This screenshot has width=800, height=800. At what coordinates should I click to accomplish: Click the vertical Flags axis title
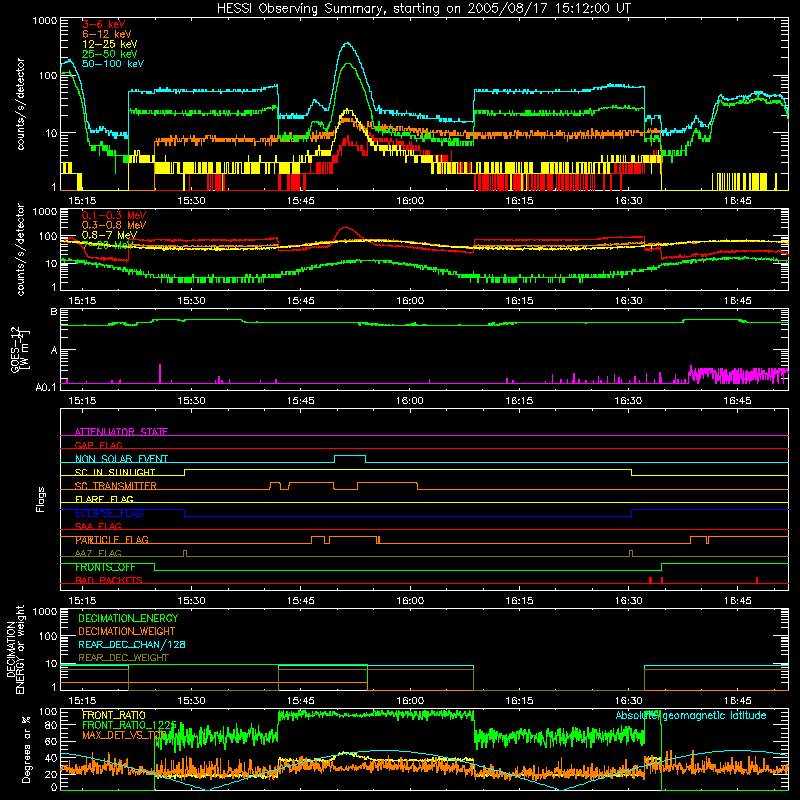tap(40, 499)
